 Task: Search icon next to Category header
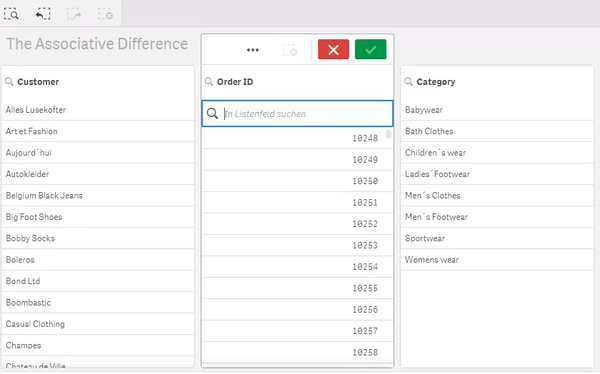point(408,81)
